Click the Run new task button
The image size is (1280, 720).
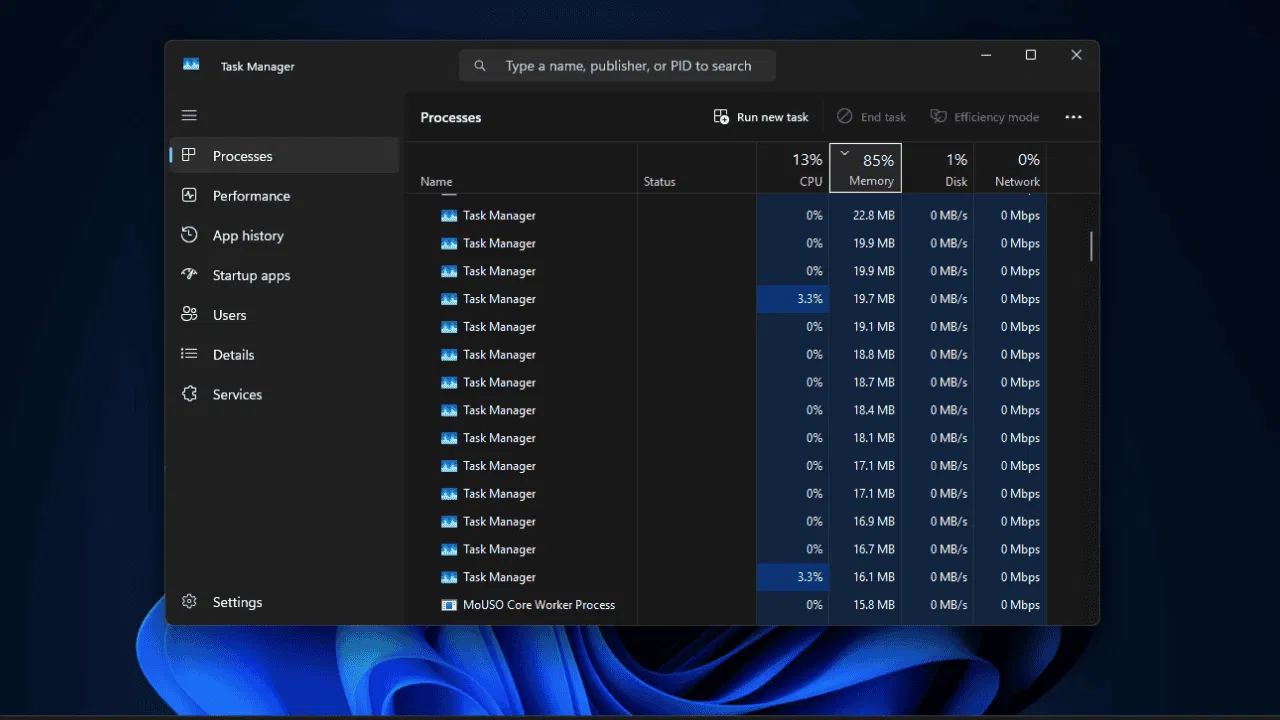(760, 116)
